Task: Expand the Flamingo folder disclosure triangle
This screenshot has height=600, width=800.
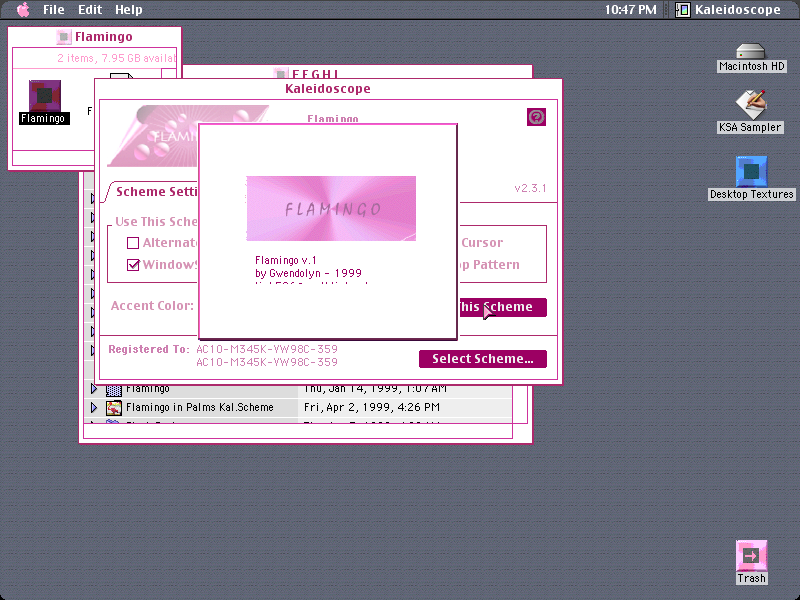Action: tap(94, 389)
